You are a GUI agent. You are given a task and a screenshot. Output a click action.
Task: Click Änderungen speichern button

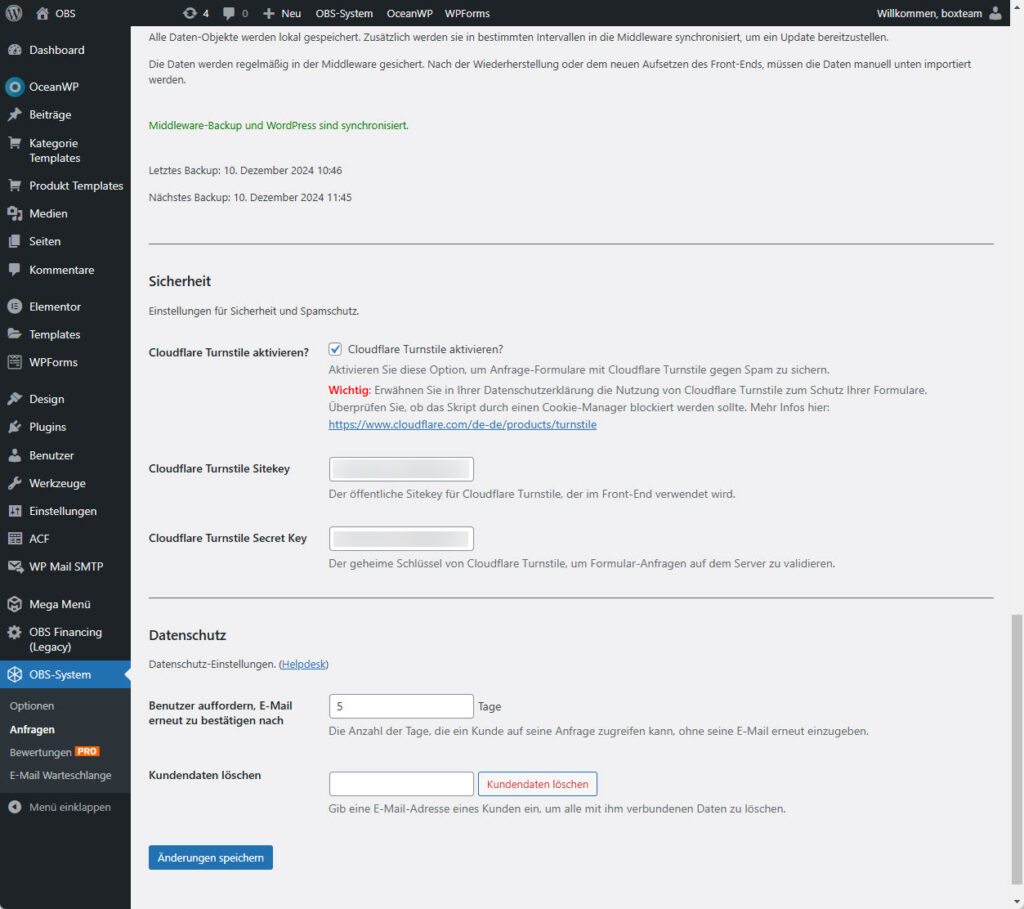(x=210, y=858)
